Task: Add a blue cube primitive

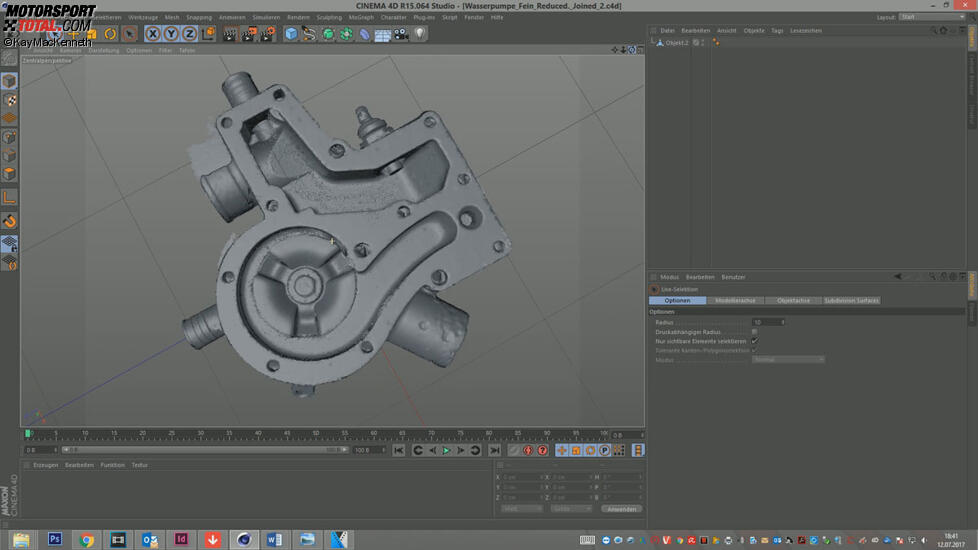Action: click(x=291, y=34)
